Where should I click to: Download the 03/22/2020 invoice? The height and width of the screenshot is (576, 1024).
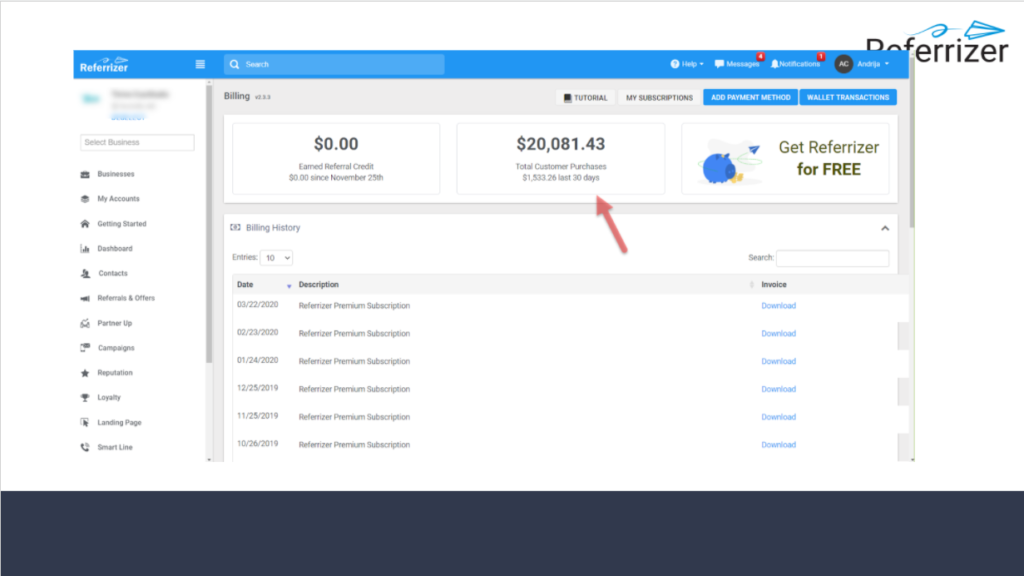tap(778, 306)
